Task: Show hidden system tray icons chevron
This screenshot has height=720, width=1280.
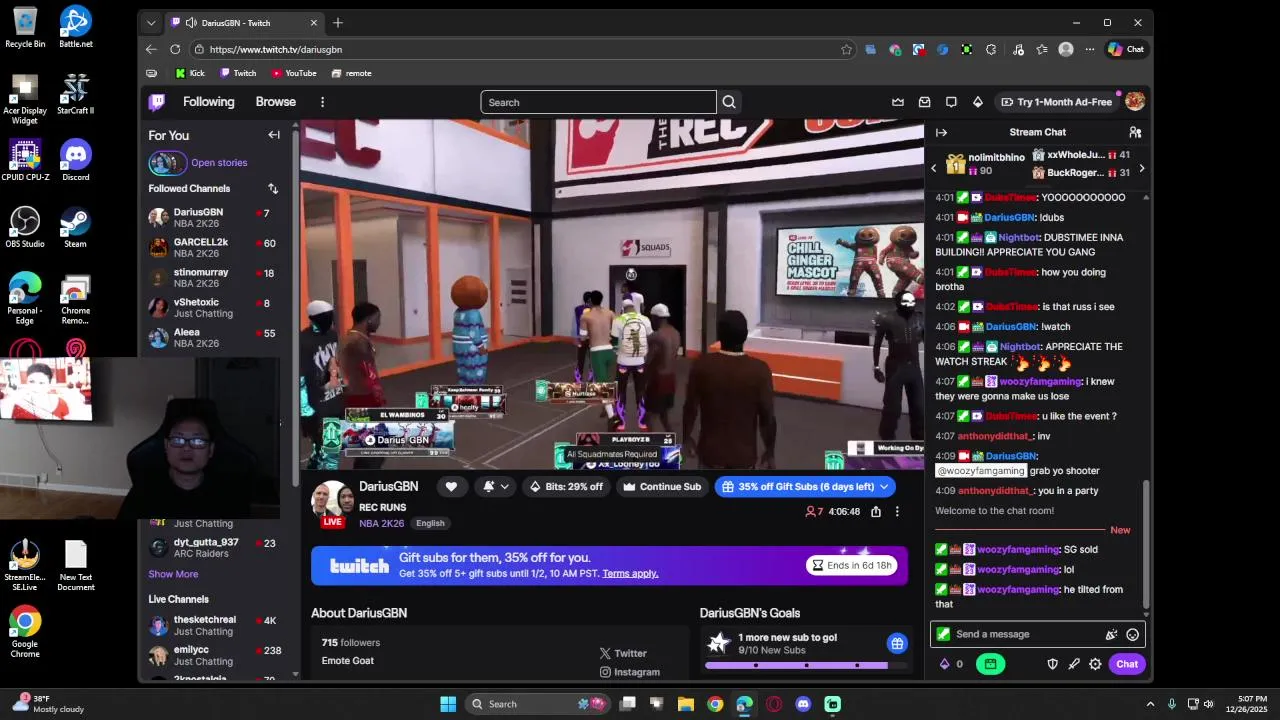Action: point(1150,704)
